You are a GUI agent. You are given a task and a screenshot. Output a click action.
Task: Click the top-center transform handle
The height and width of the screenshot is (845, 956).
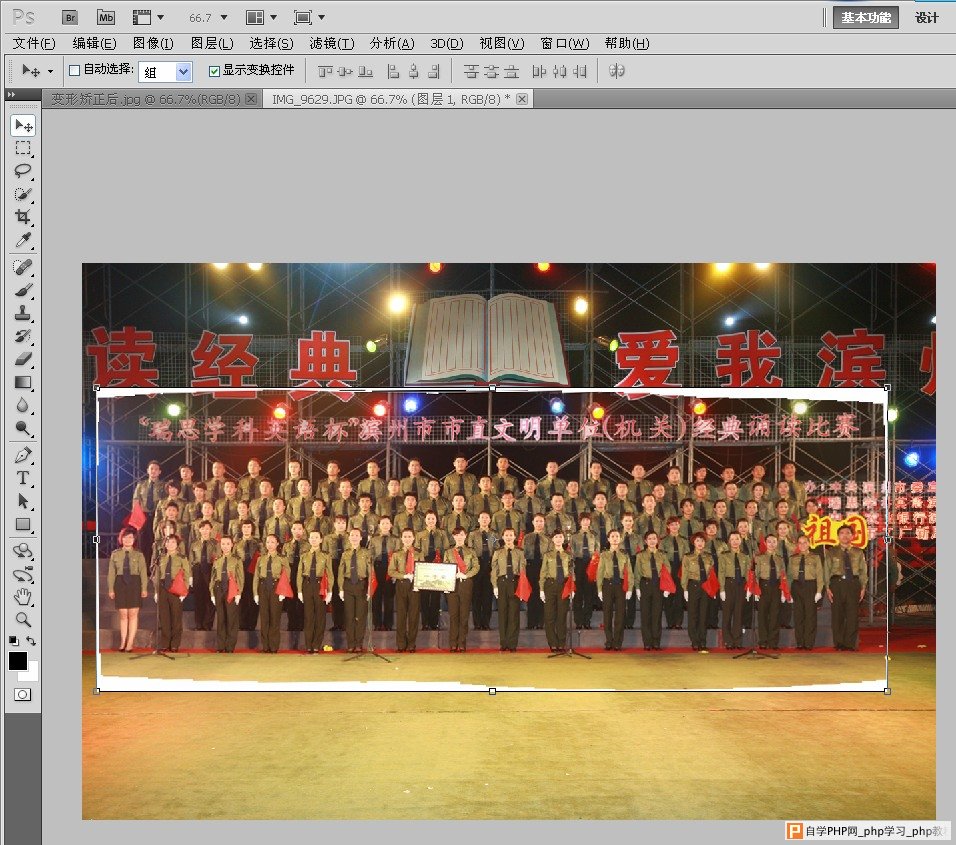point(493,388)
